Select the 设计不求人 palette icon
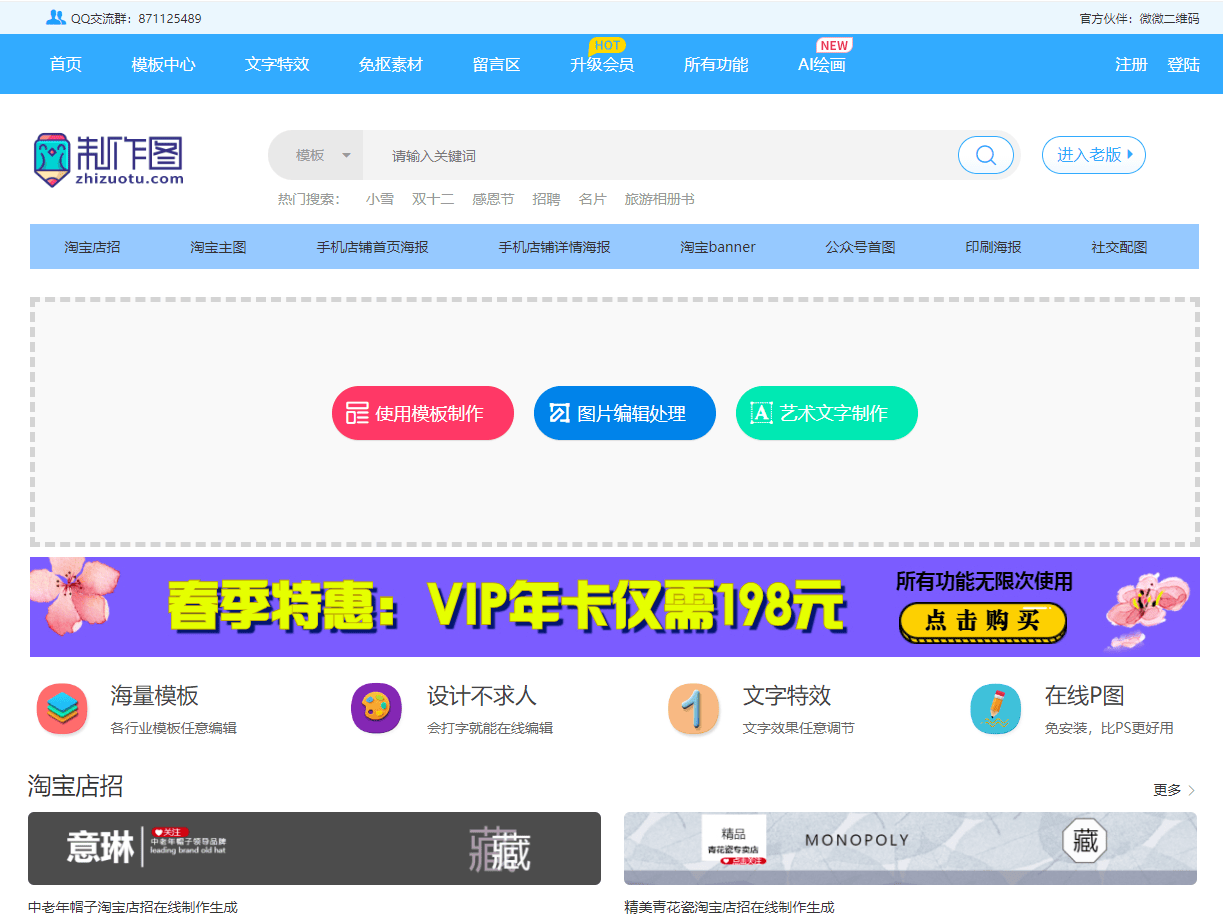 [376, 709]
